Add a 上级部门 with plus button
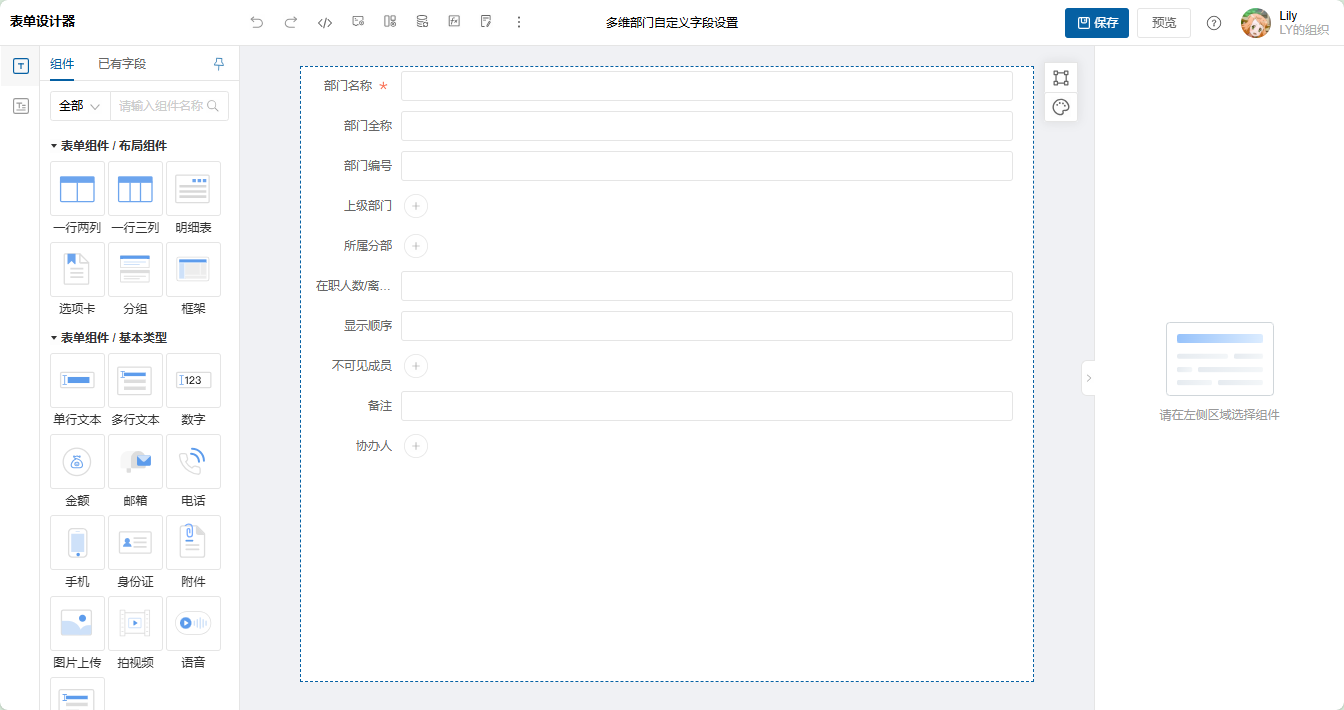The image size is (1344, 710). (416, 206)
